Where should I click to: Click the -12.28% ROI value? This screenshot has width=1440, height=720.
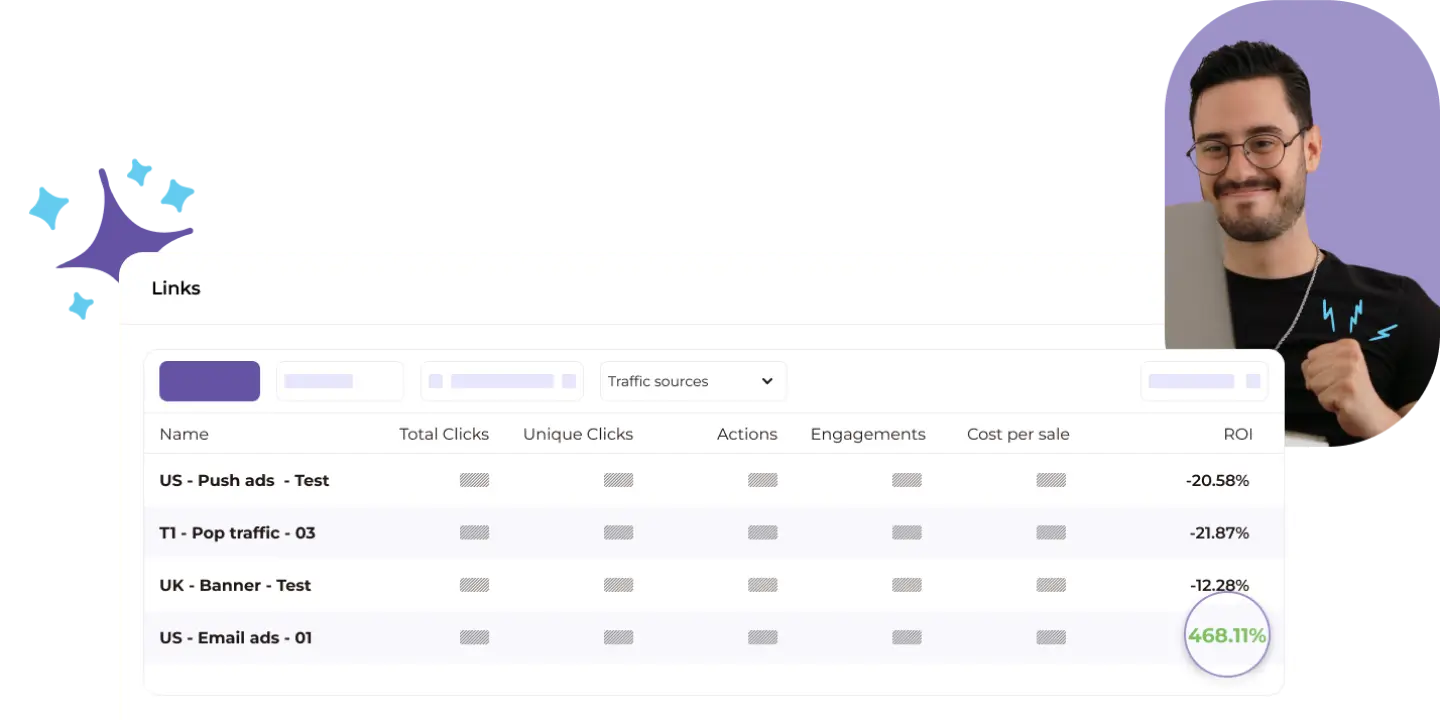[1219, 585]
